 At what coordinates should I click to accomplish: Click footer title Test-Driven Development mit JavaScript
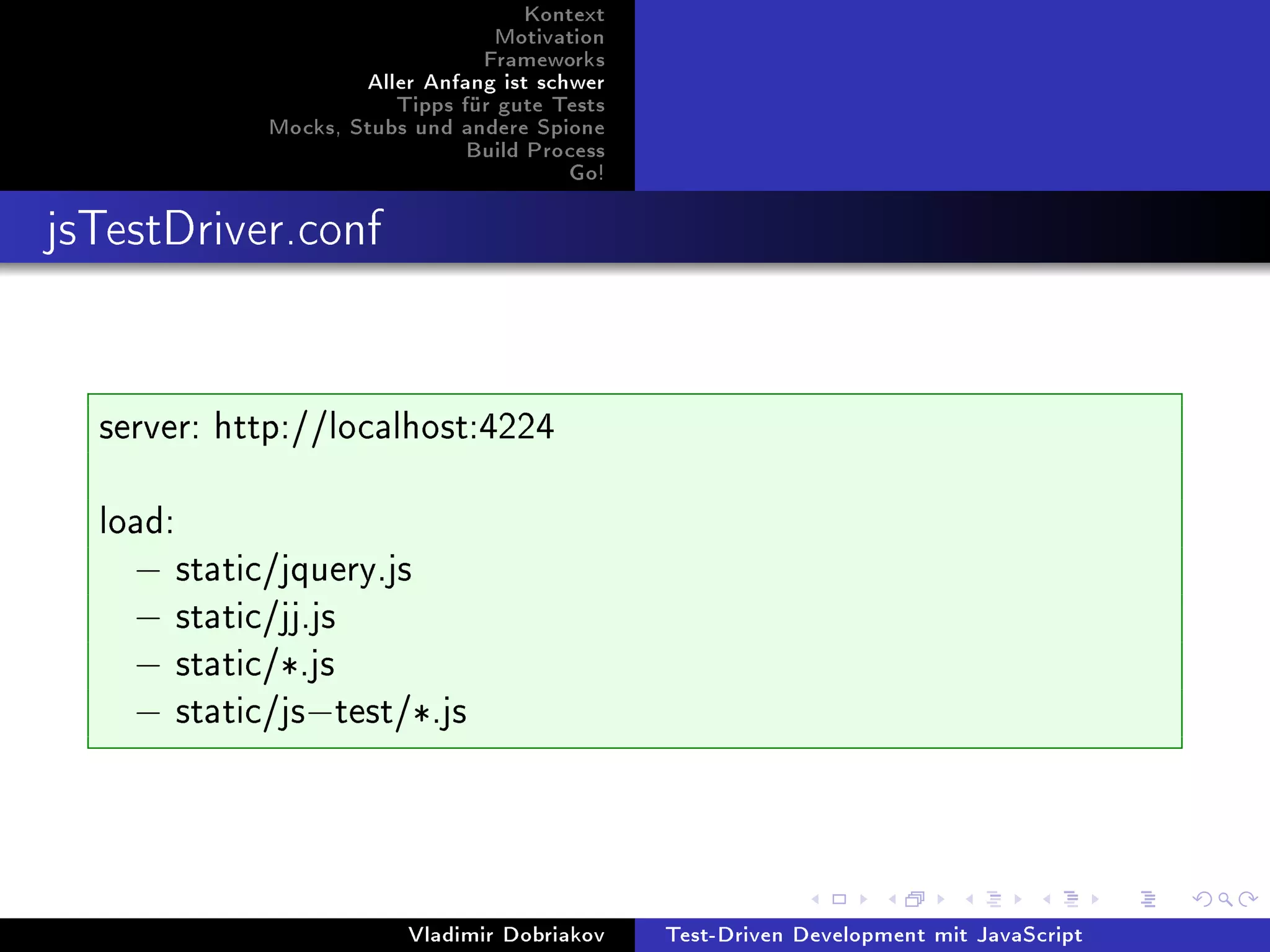coord(874,935)
